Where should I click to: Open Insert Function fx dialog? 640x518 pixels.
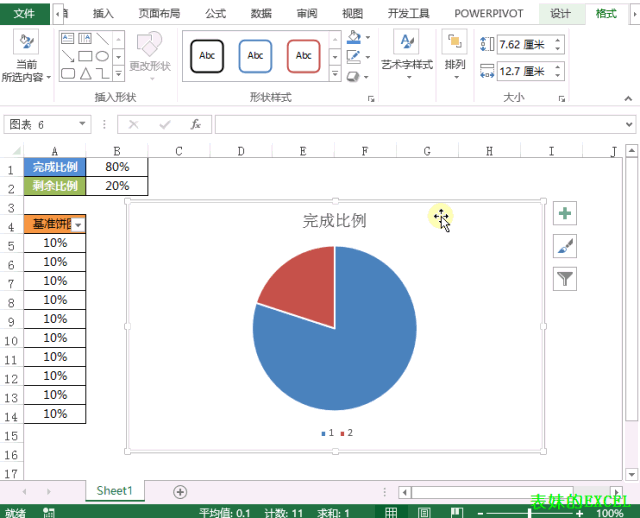(x=196, y=124)
